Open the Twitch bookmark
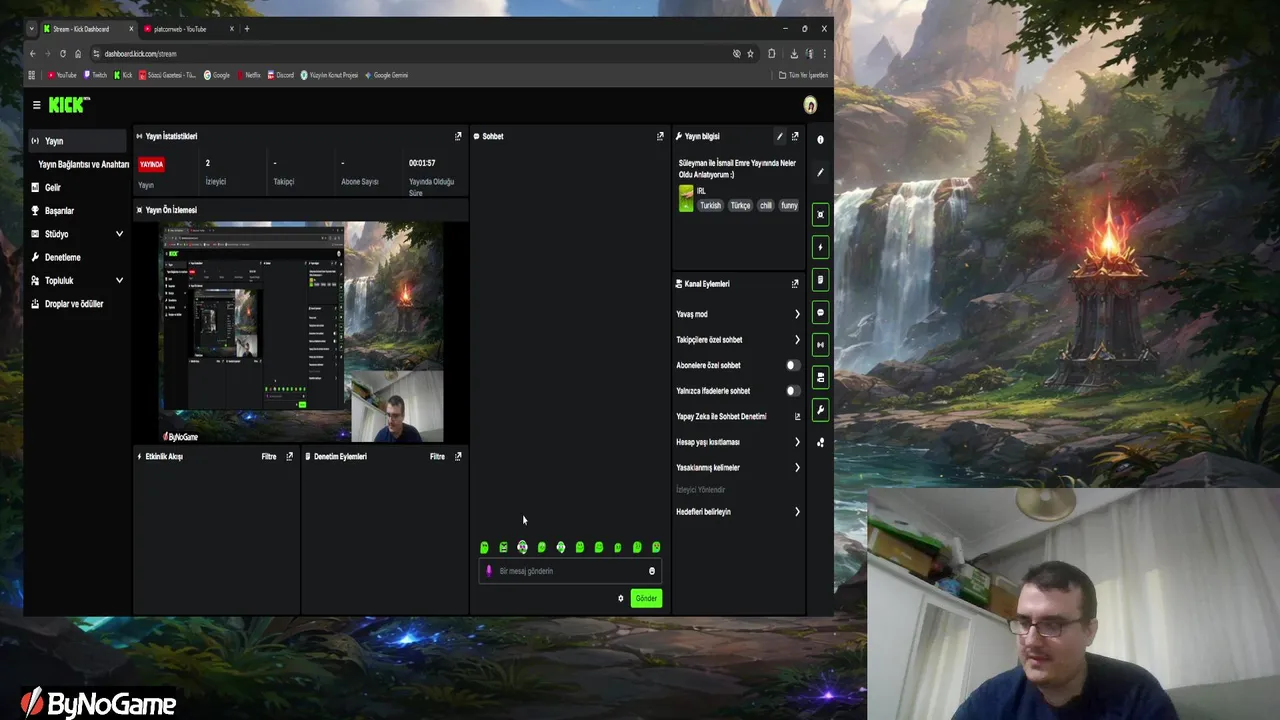Image resolution: width=1280 pixels, height=720 pixels. 96,75
